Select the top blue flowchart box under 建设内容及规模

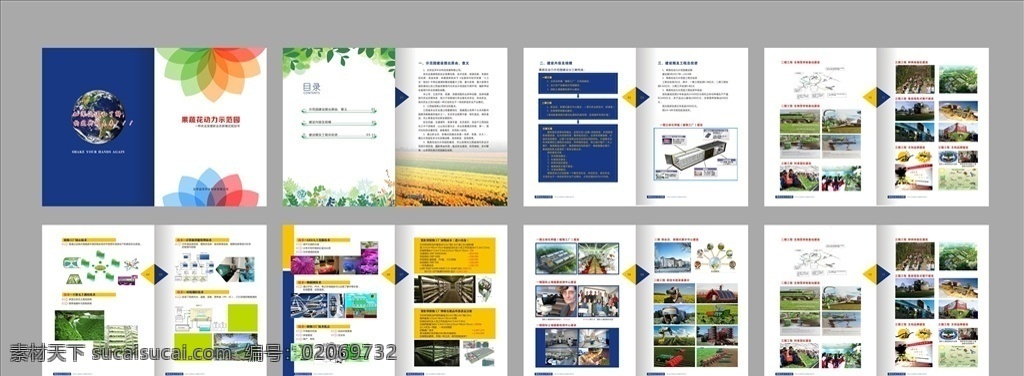(578, 83)
